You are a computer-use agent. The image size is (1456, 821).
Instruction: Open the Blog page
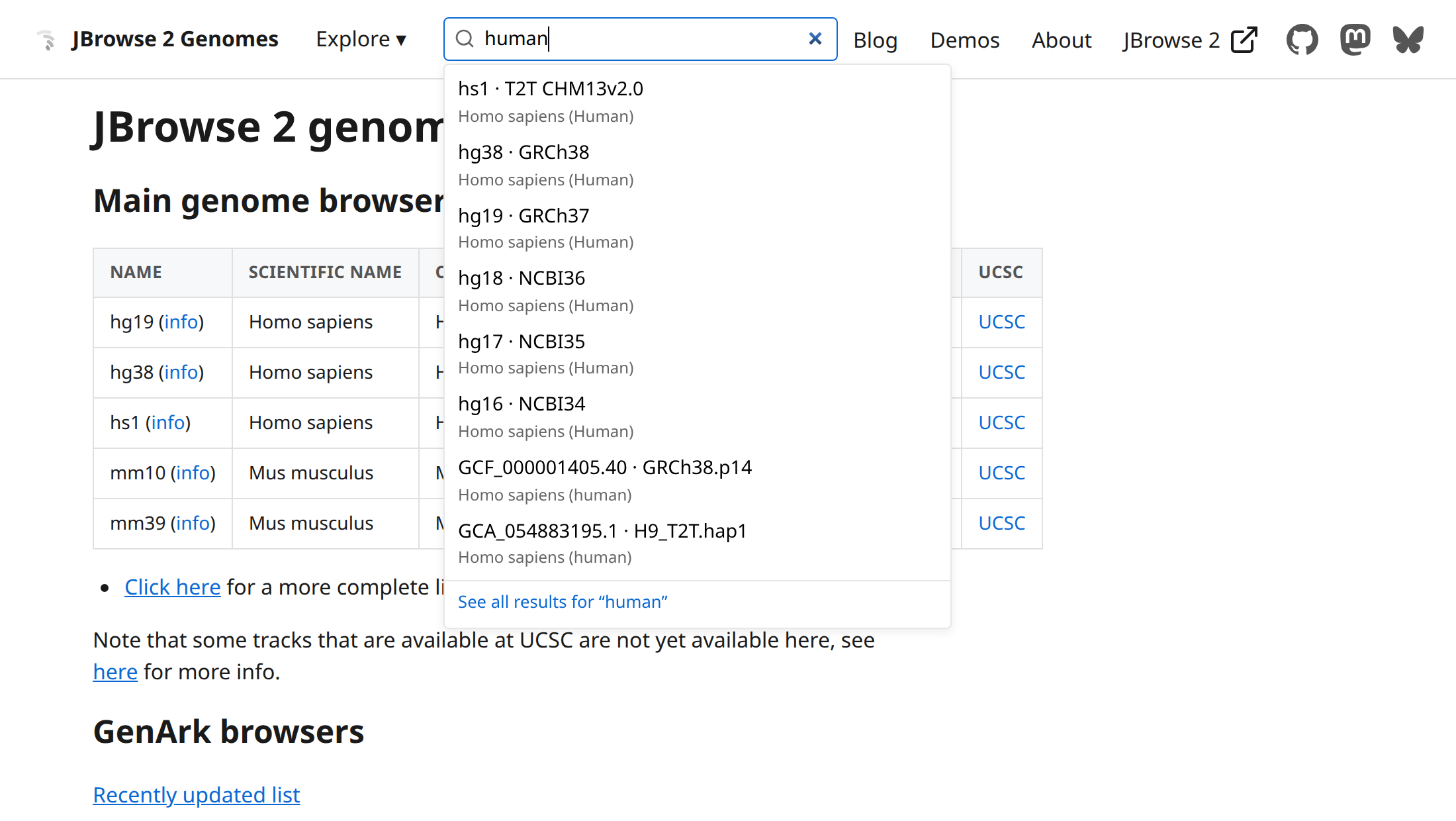(875, 40)
